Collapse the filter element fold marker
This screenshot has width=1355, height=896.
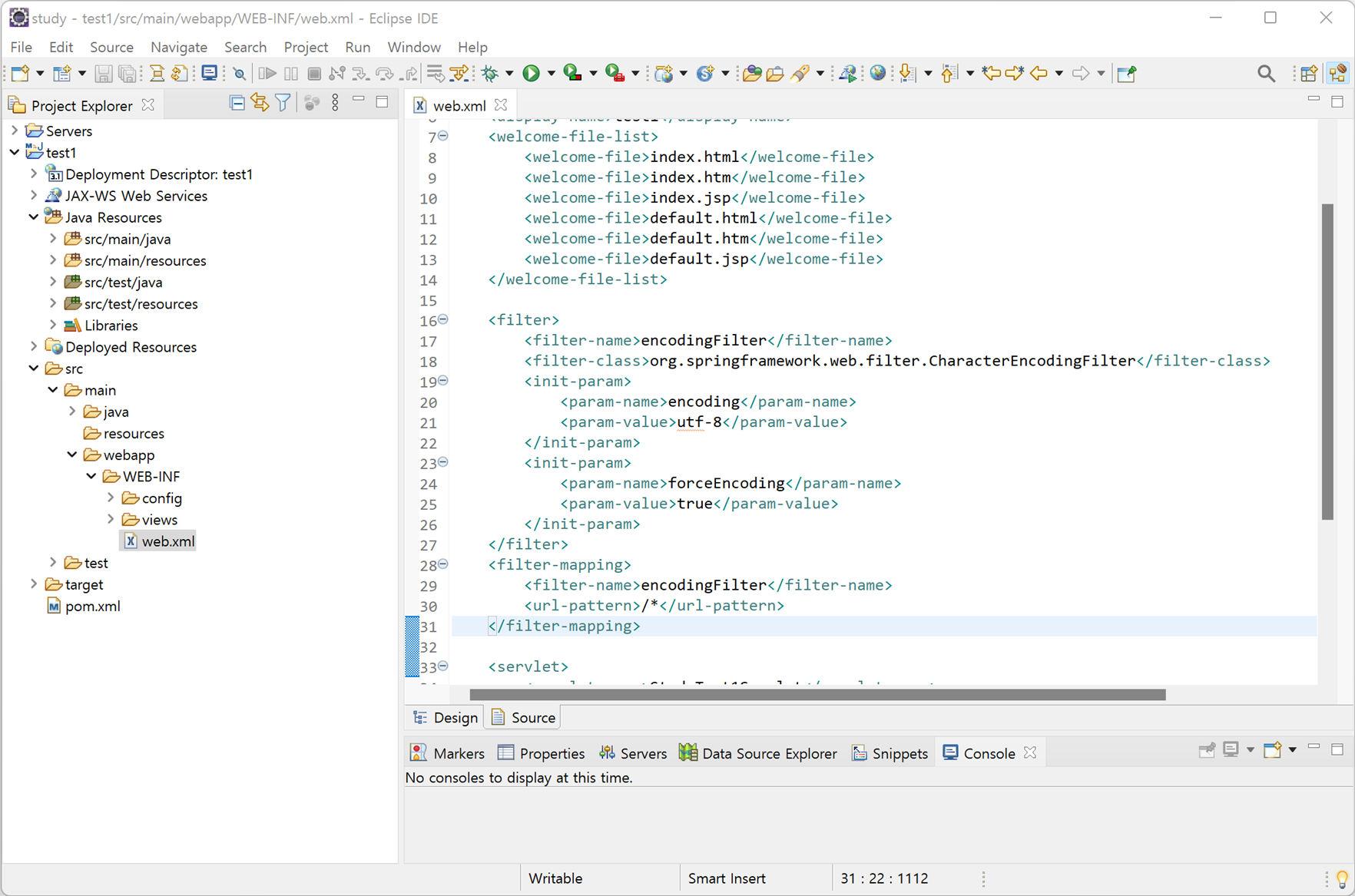click(443, 319)
